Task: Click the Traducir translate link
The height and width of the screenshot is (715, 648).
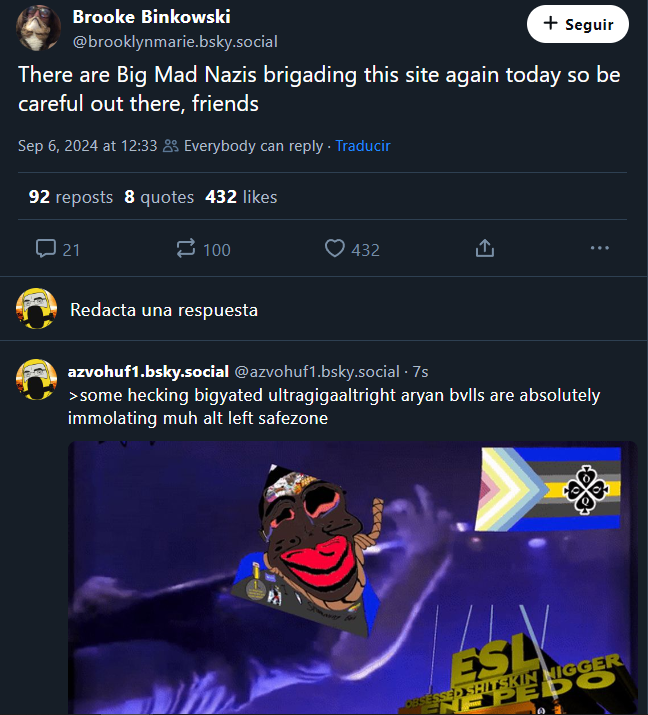Action: (362, 146)
